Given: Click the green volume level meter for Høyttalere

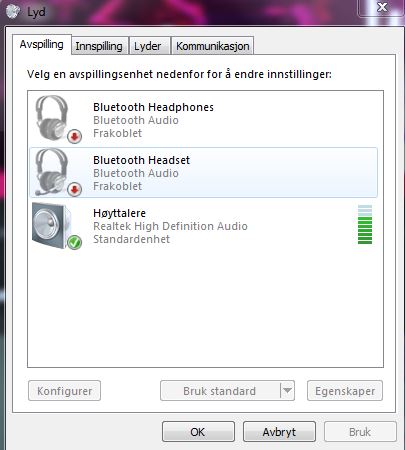Looking at the screenshot, I should pyautogui.click(x=365, y=225).
